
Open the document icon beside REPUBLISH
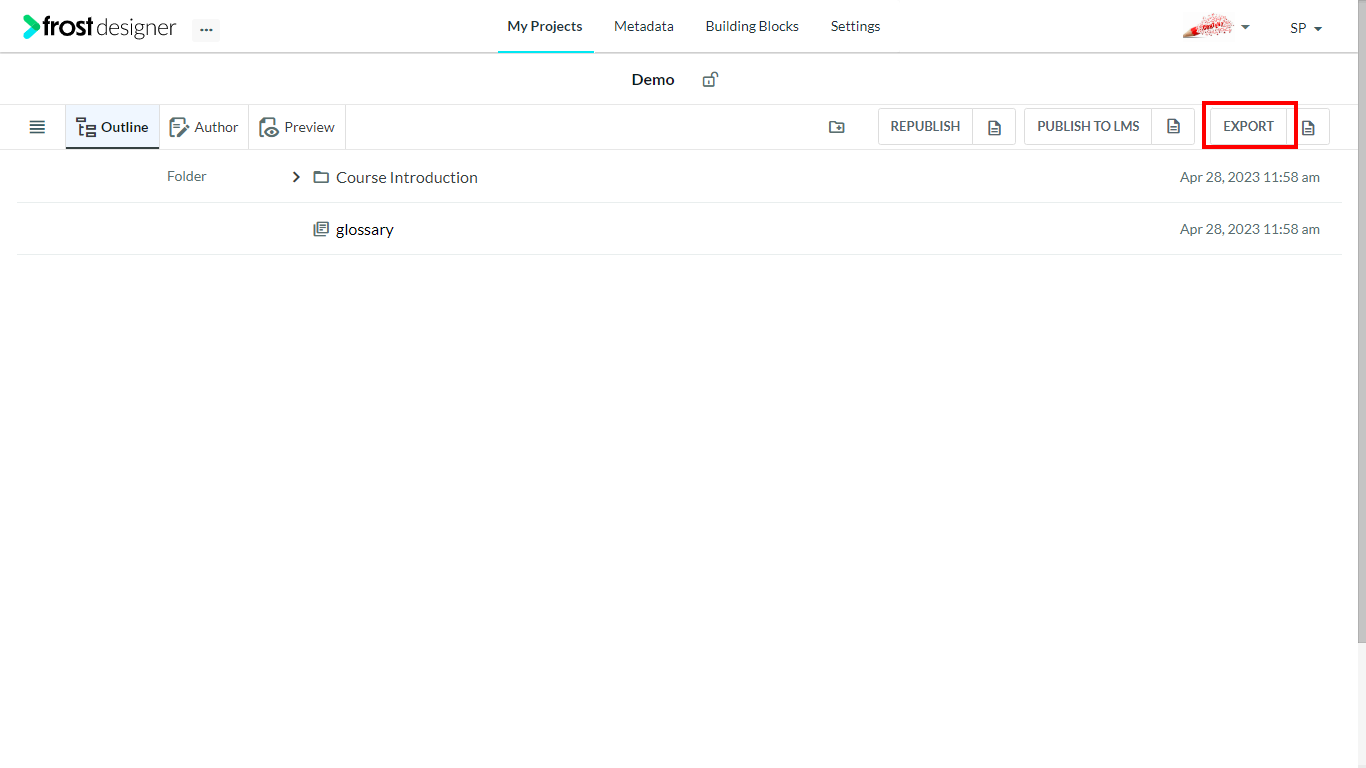tap(994, 127)
